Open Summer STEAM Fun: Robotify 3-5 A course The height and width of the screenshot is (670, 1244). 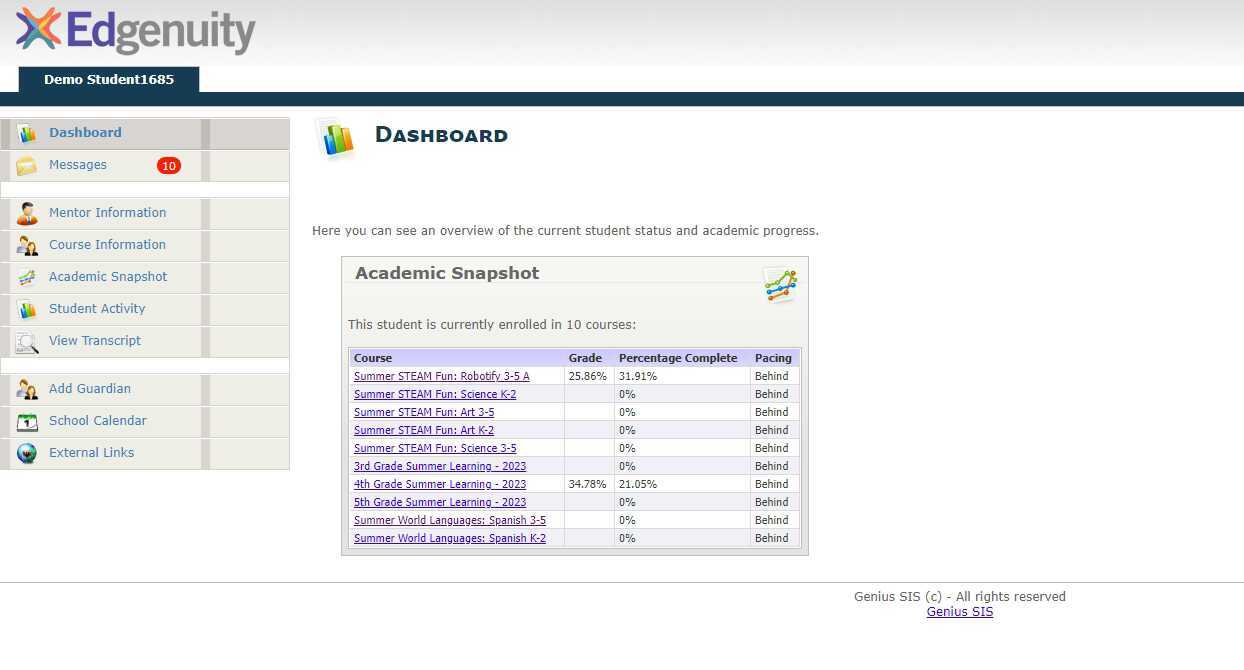(x=442, y=375)
